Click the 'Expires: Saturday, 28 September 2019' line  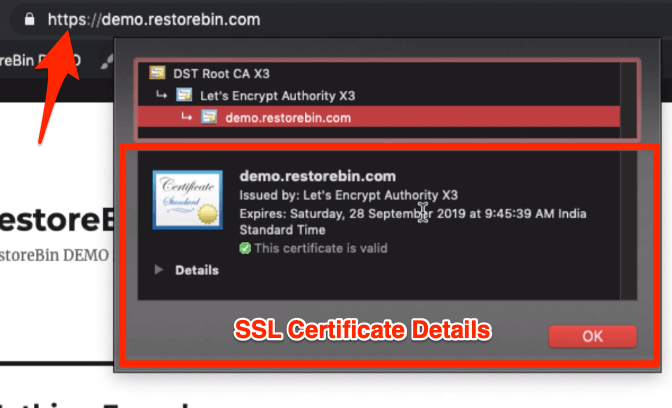(x=413, y=213)
